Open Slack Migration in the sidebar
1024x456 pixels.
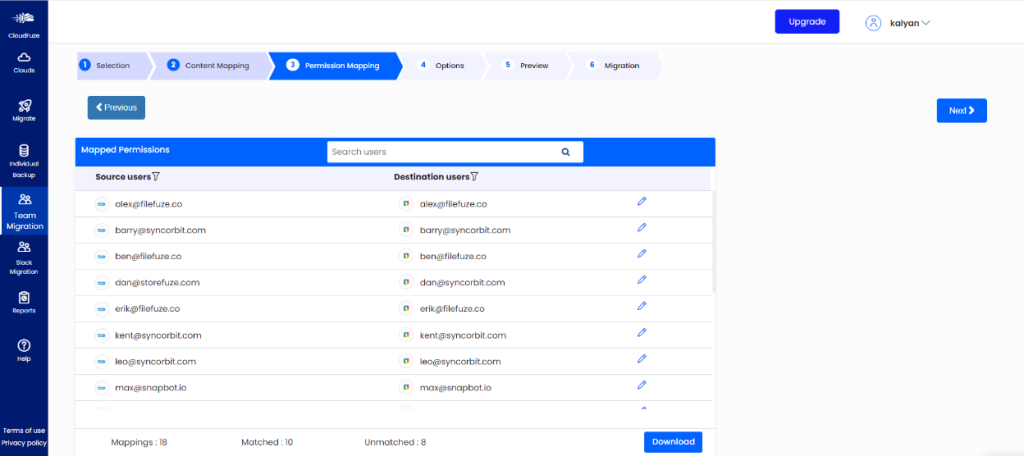24,259
